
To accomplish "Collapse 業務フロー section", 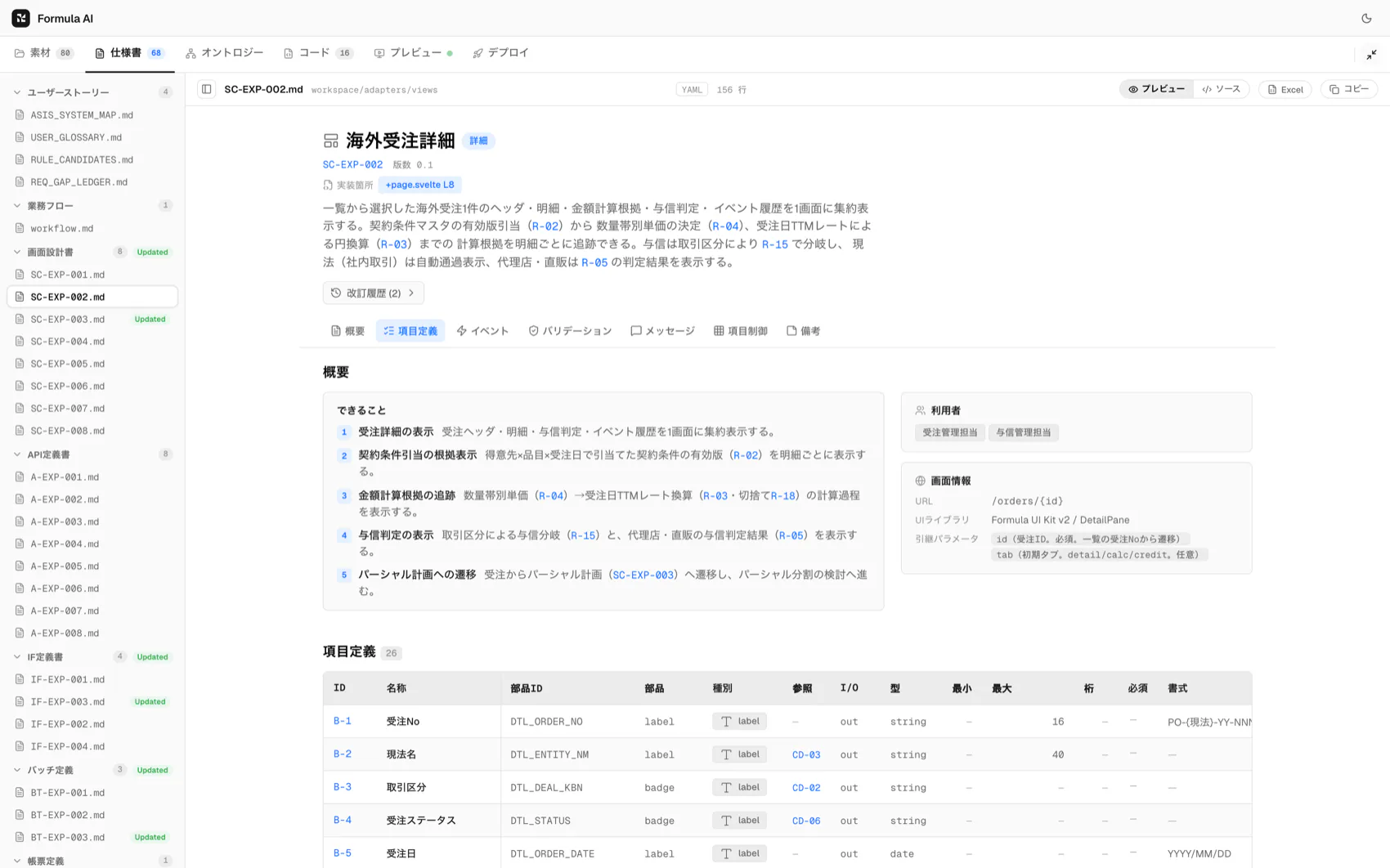I will tap(17, 206).
